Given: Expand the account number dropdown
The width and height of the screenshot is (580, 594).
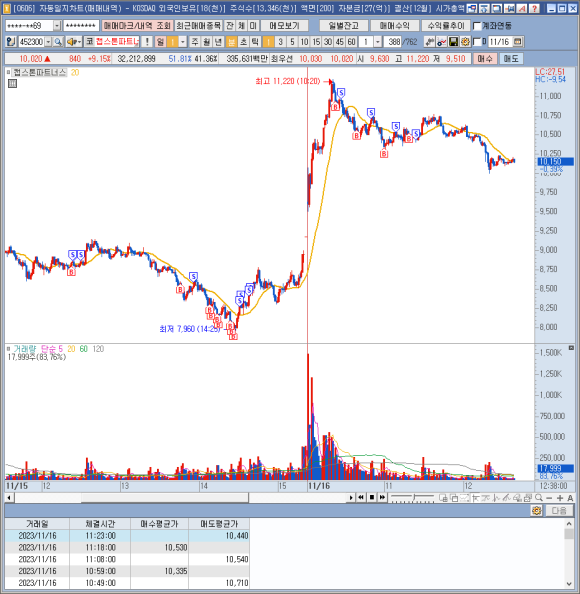Looking at the screenshot, I should (x=57, y=26).
